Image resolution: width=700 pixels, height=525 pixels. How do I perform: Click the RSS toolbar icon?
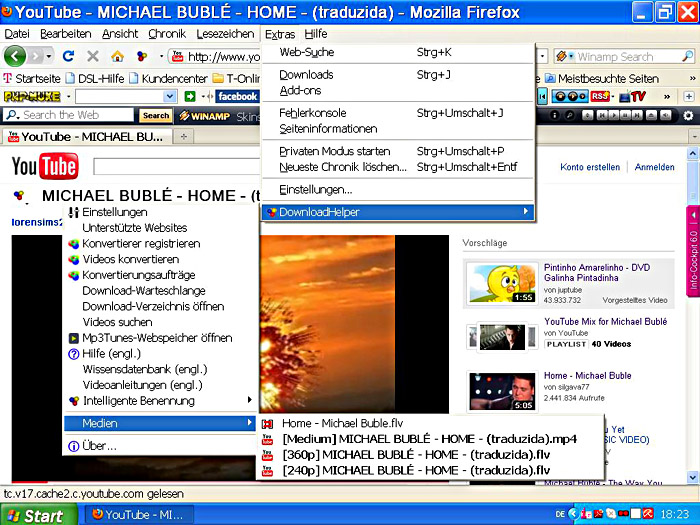600,96
